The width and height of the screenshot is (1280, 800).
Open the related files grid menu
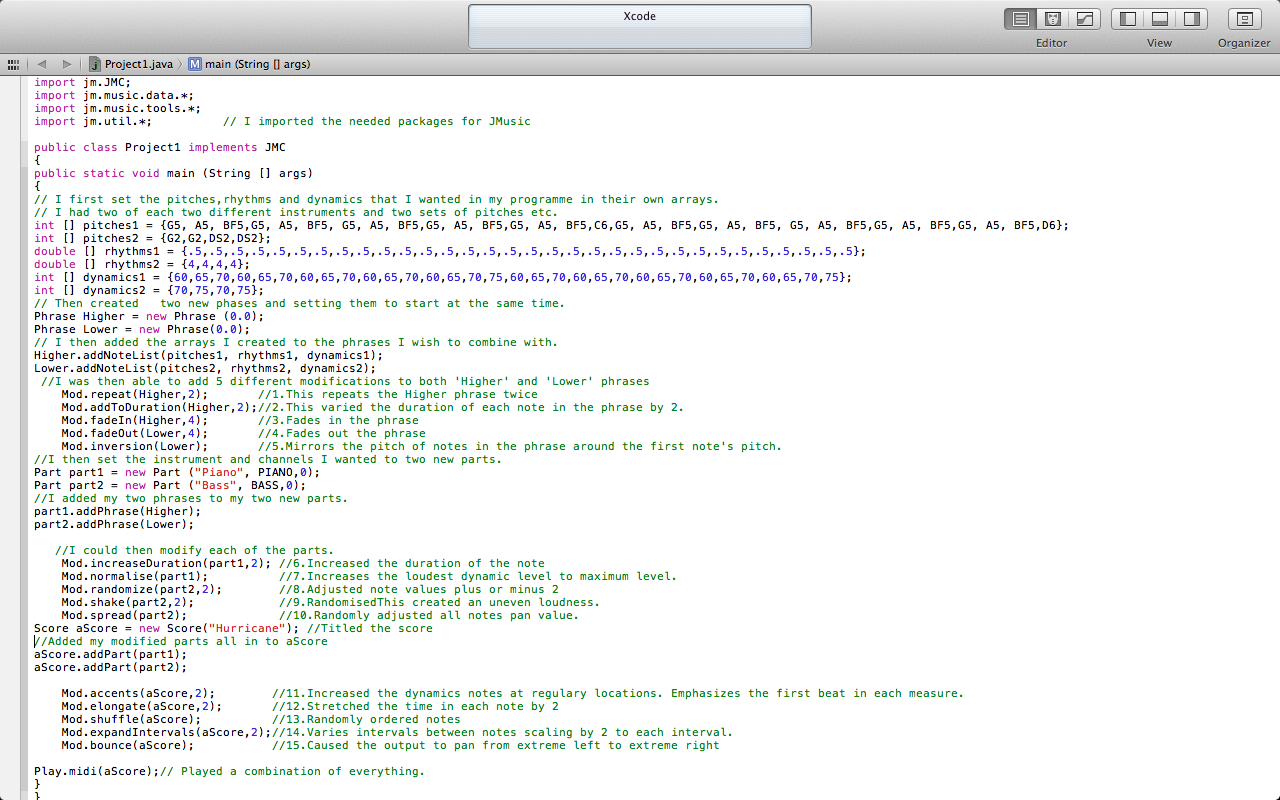(x=14, y=64)
